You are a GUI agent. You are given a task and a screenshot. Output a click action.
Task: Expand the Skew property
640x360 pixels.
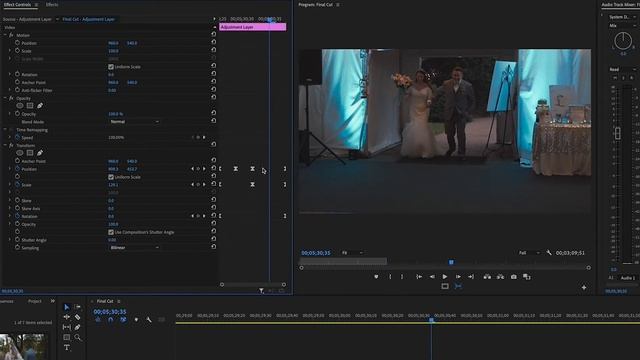tap(10, 200)
